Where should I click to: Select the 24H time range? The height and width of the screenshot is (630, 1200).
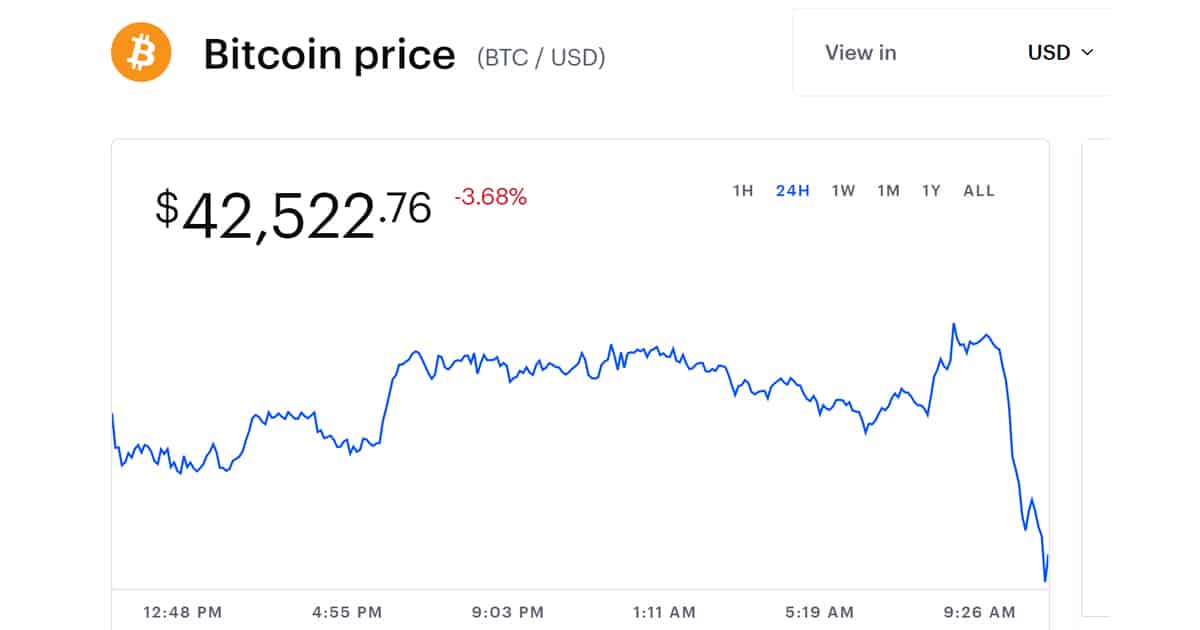793,191
